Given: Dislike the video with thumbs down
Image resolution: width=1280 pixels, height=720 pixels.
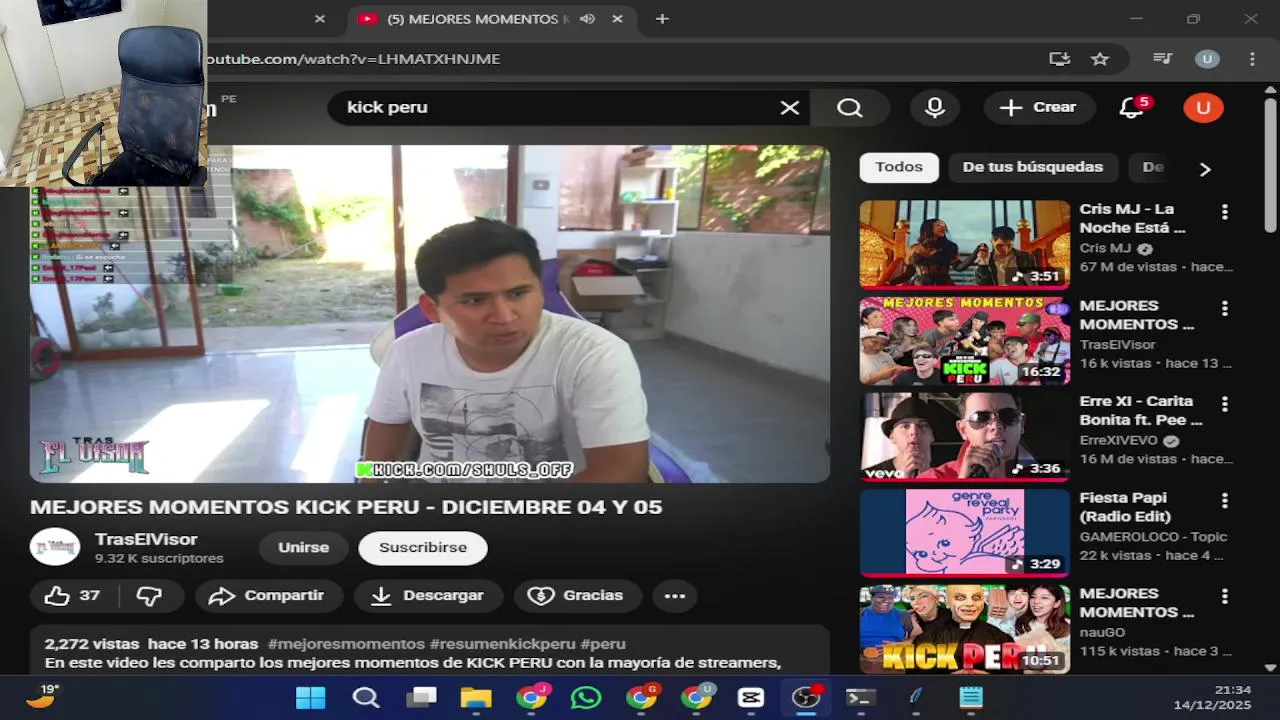Looking at the screenshot, I should click(150, 595).
